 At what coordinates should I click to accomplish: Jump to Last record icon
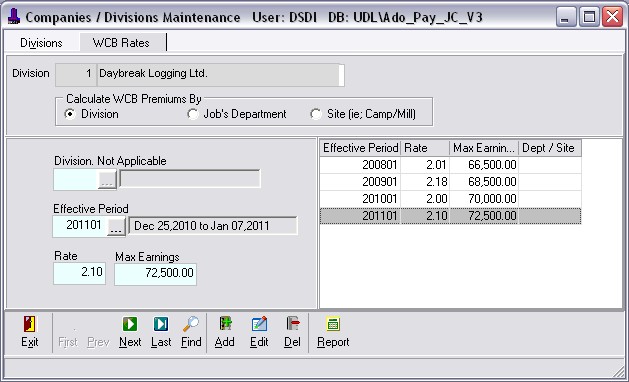(161, 324)
